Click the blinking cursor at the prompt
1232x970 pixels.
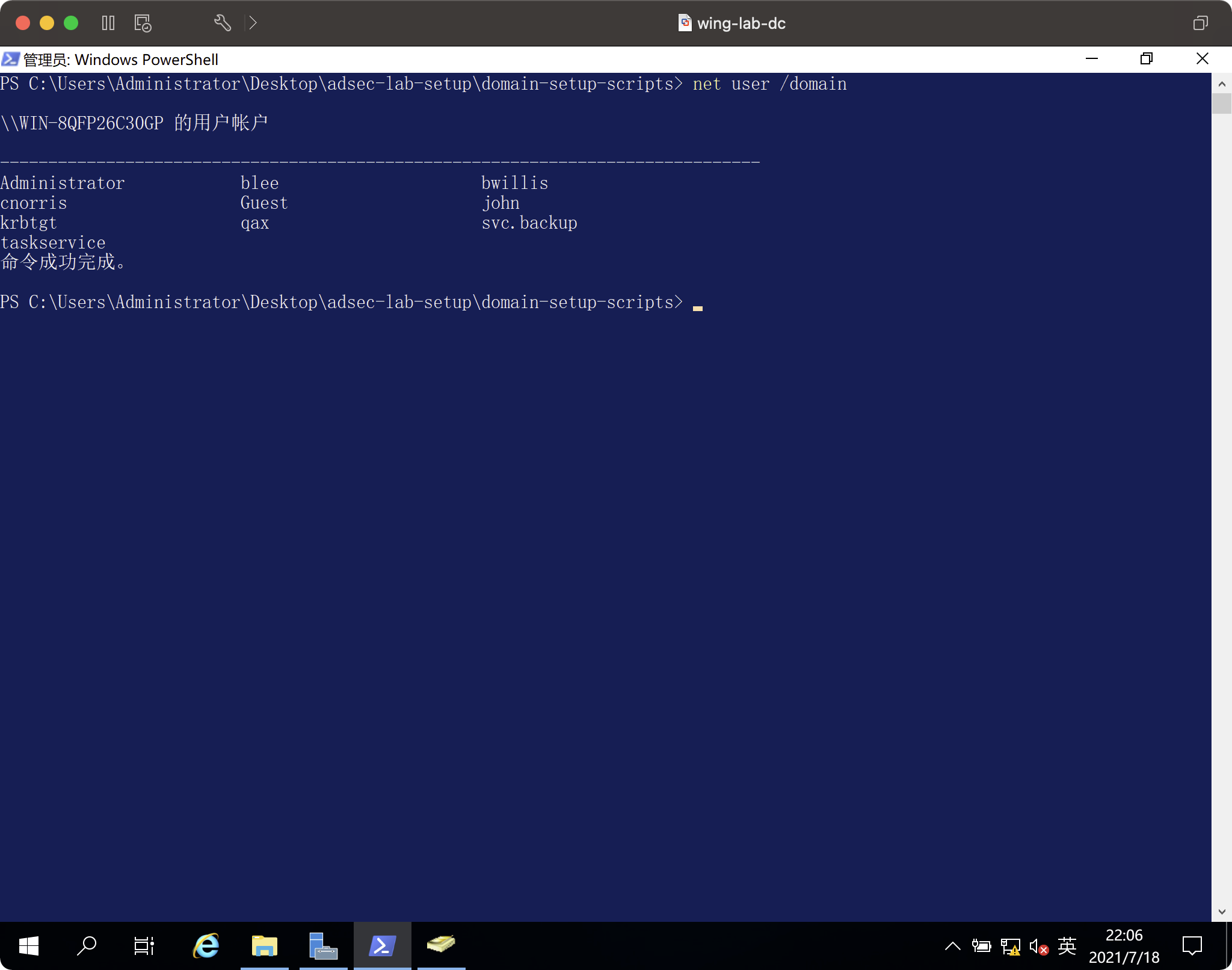click(x=698, y=307)
